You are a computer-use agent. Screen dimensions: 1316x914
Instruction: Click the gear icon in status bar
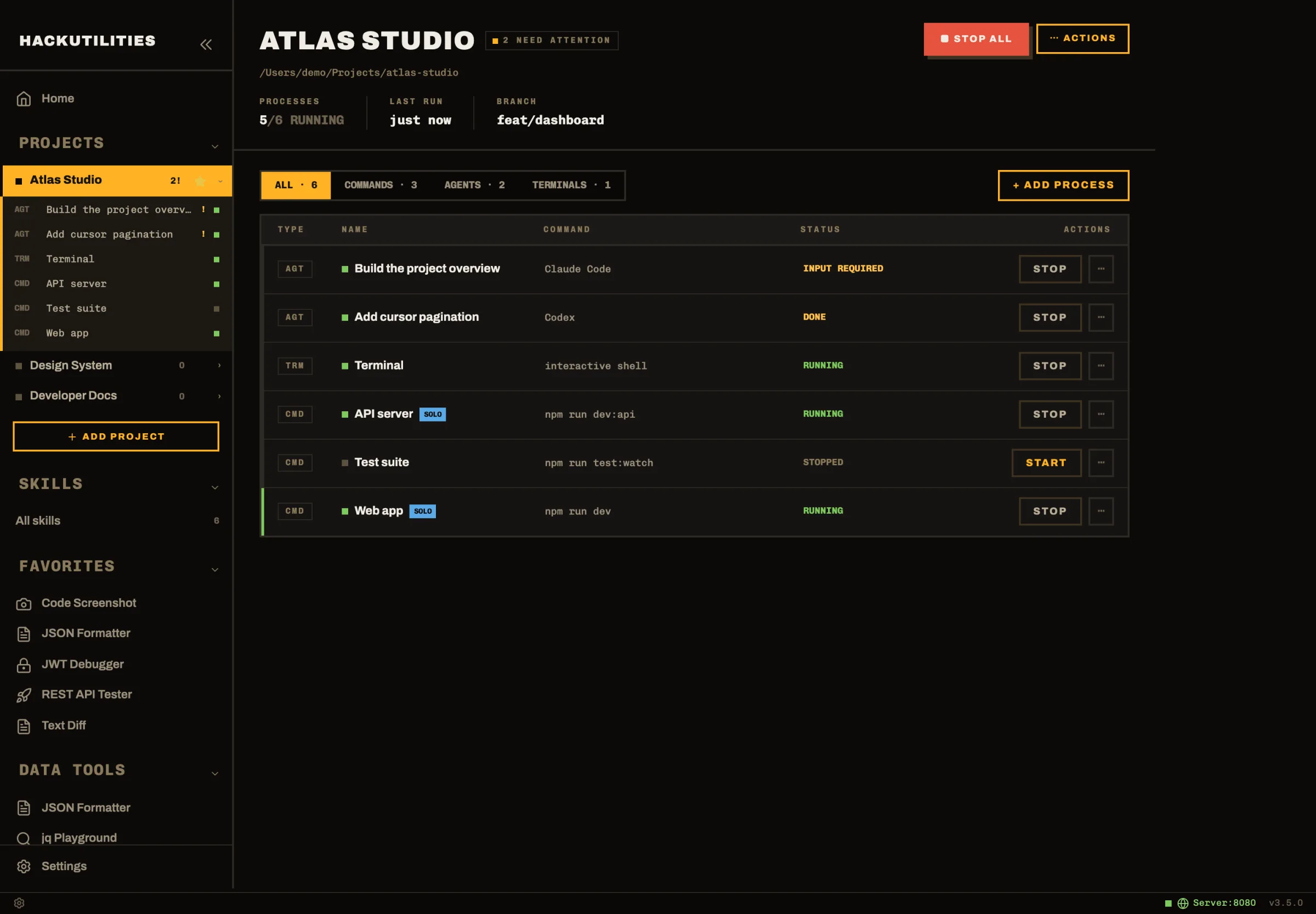point(19,903)
